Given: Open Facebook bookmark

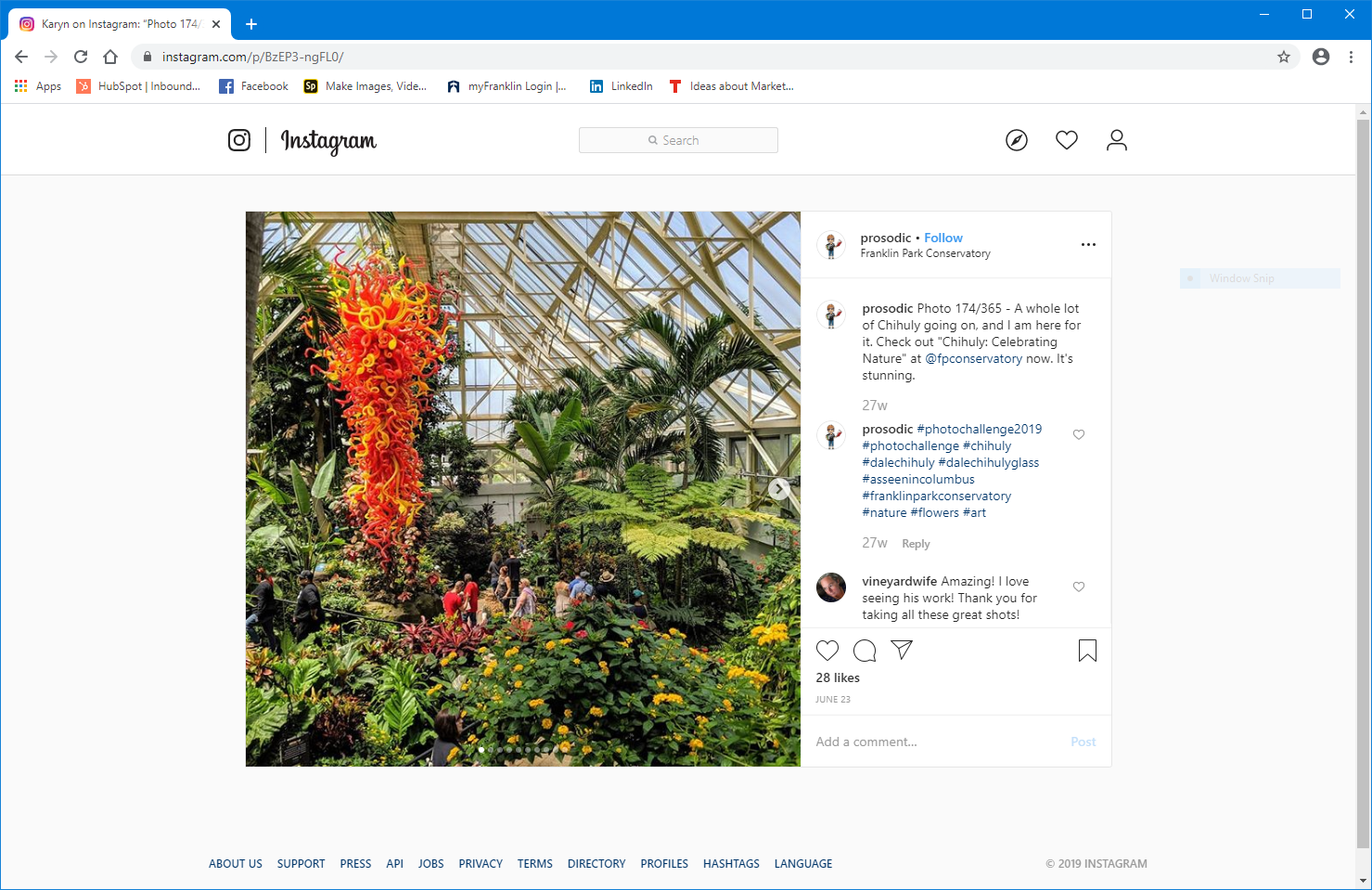Looking at the screenshot, I should (x=254, y=86).
